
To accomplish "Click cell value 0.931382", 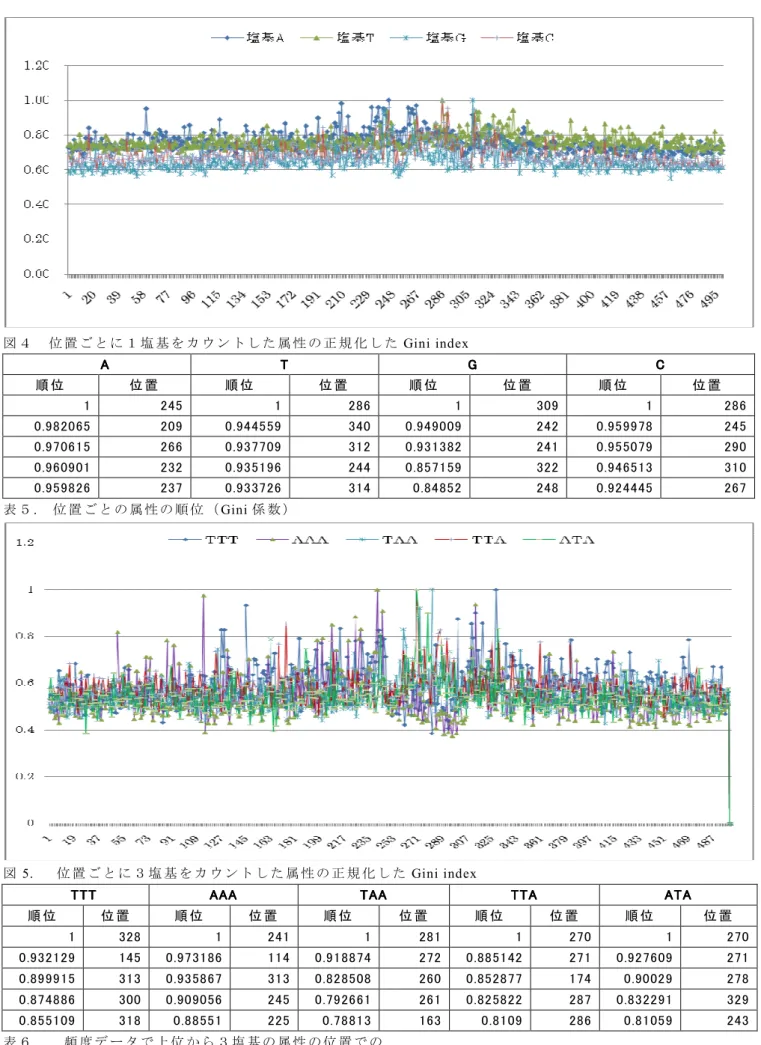I will [x=434, y=447].
